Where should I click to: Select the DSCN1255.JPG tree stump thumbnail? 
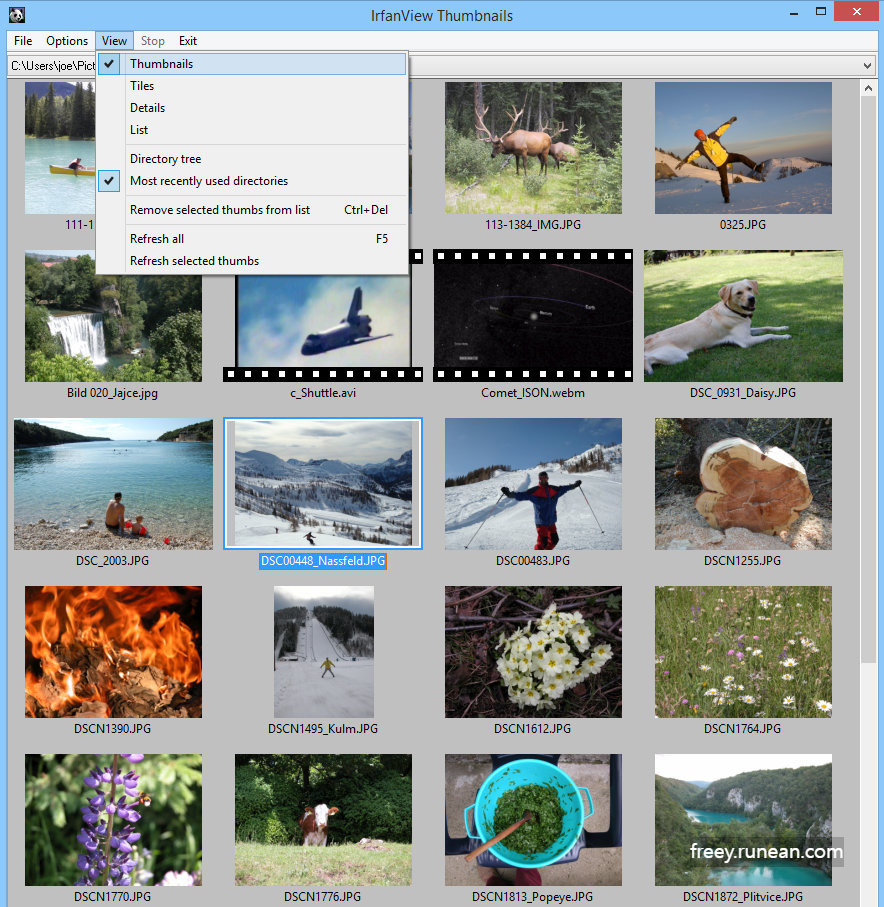click(743, 484)
